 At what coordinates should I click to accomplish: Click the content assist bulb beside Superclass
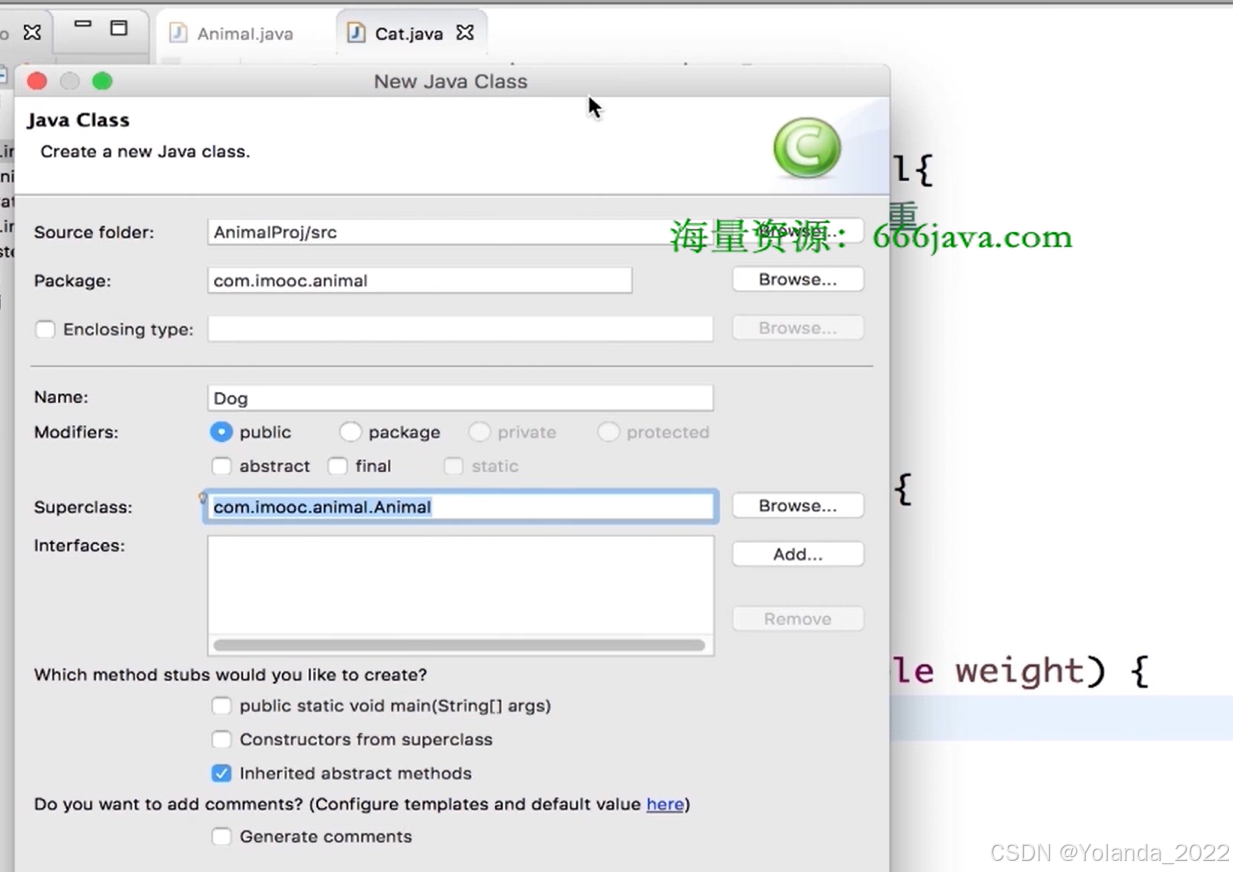(x=203, y=497)
